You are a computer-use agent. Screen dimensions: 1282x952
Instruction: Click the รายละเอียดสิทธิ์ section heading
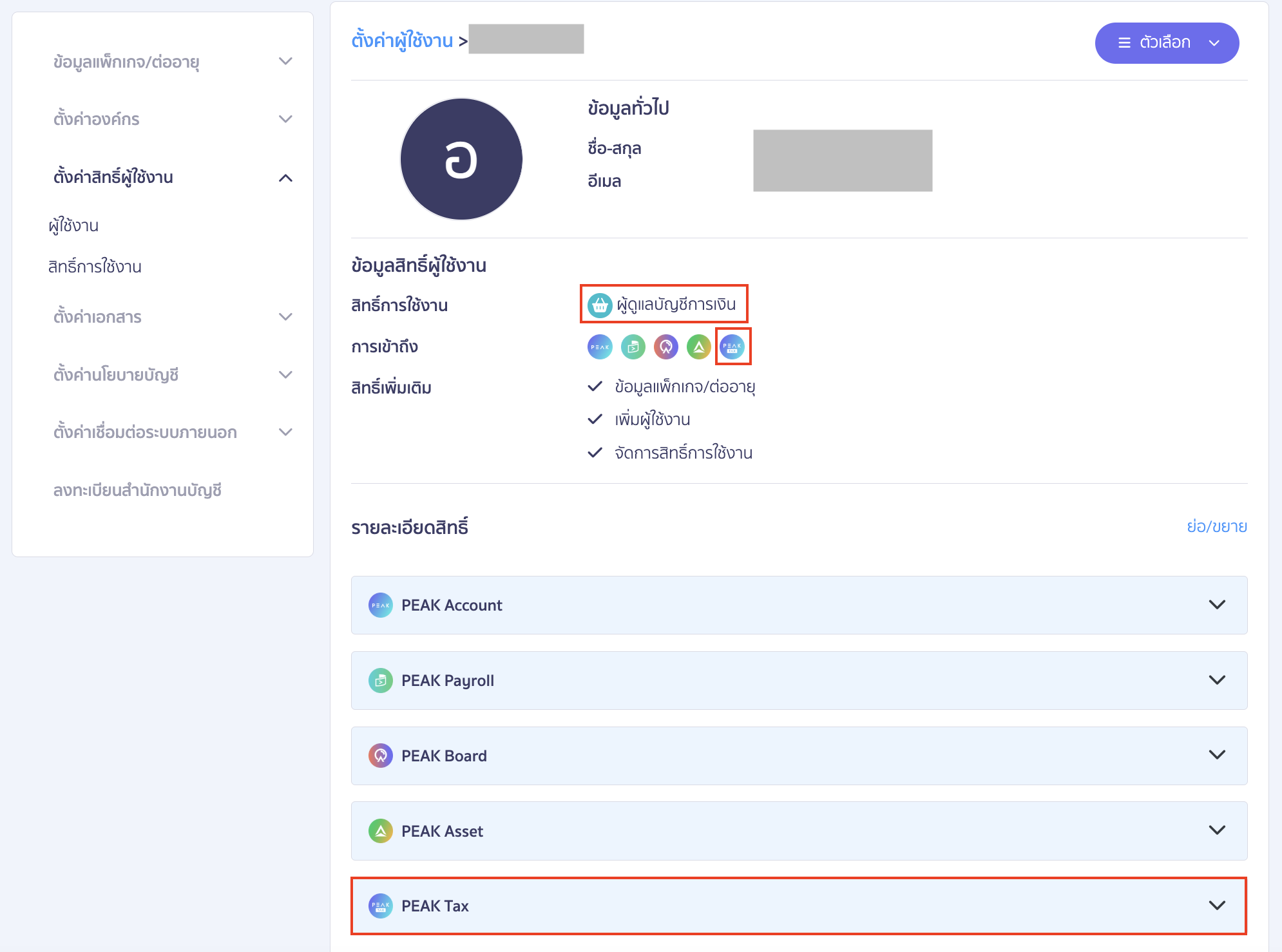pos(410,528)
